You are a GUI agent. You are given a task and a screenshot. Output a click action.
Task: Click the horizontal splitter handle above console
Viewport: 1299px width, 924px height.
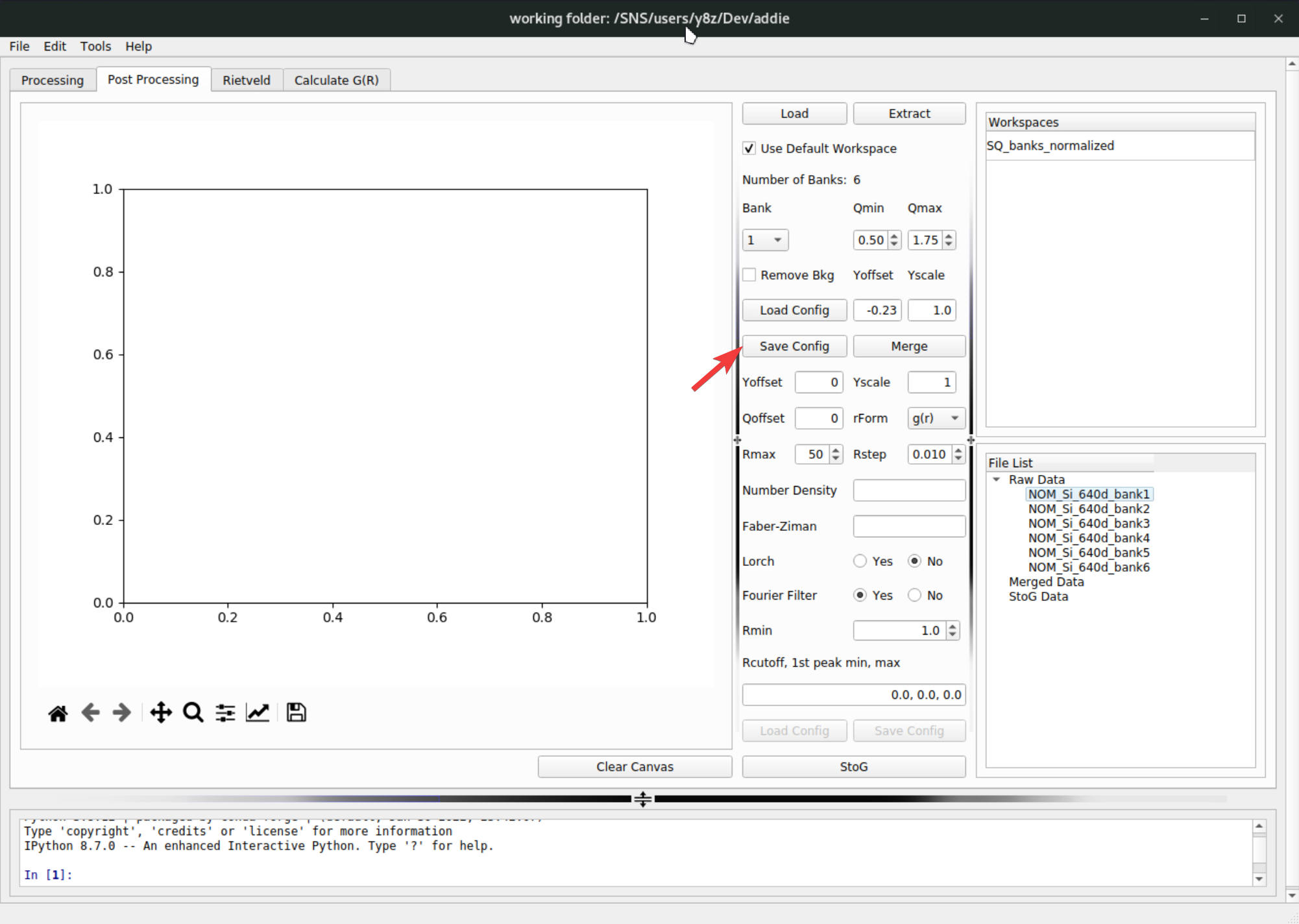click(642, 799)
